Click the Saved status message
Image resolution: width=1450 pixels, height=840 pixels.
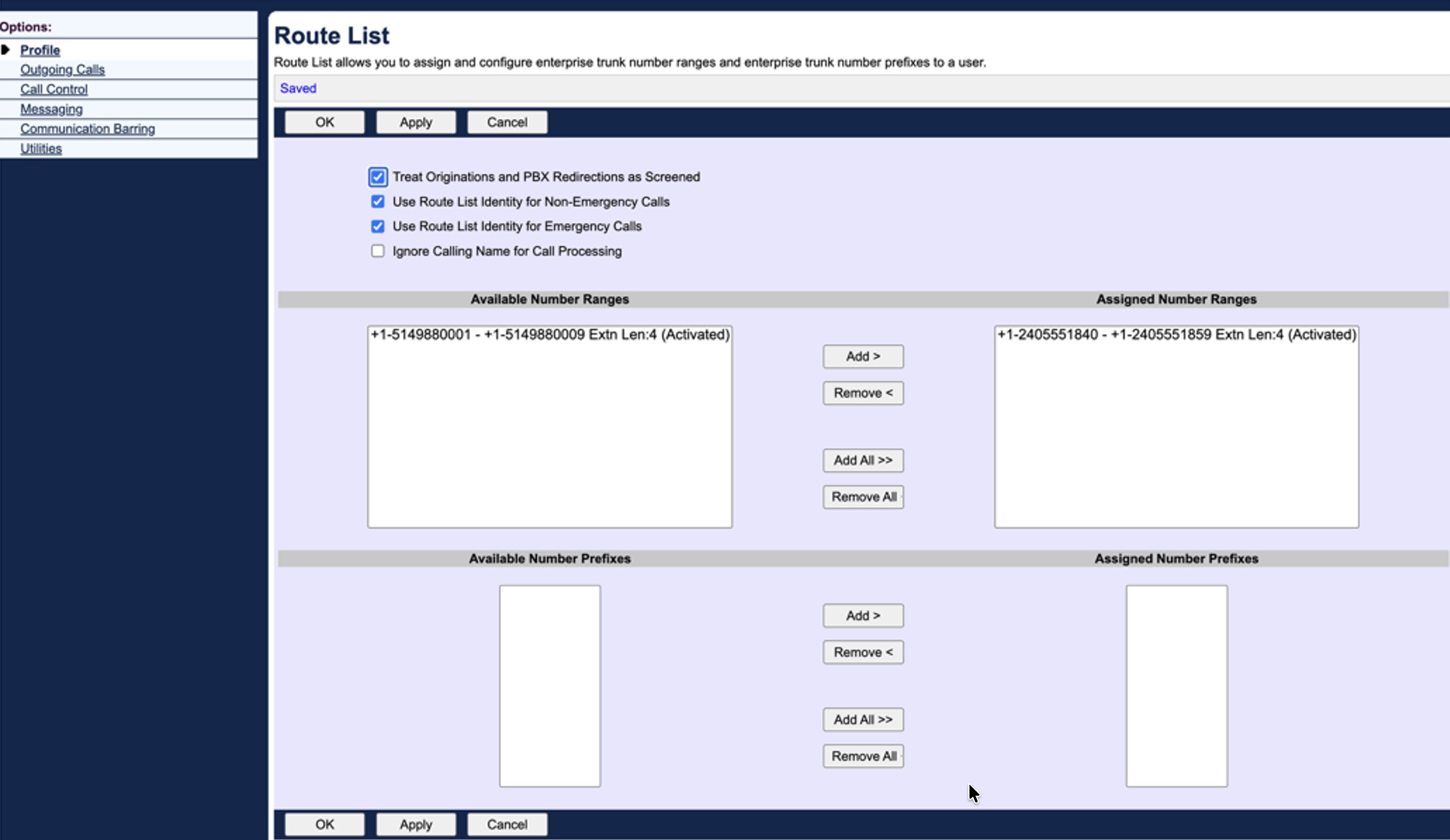click(x=298, y=88)
